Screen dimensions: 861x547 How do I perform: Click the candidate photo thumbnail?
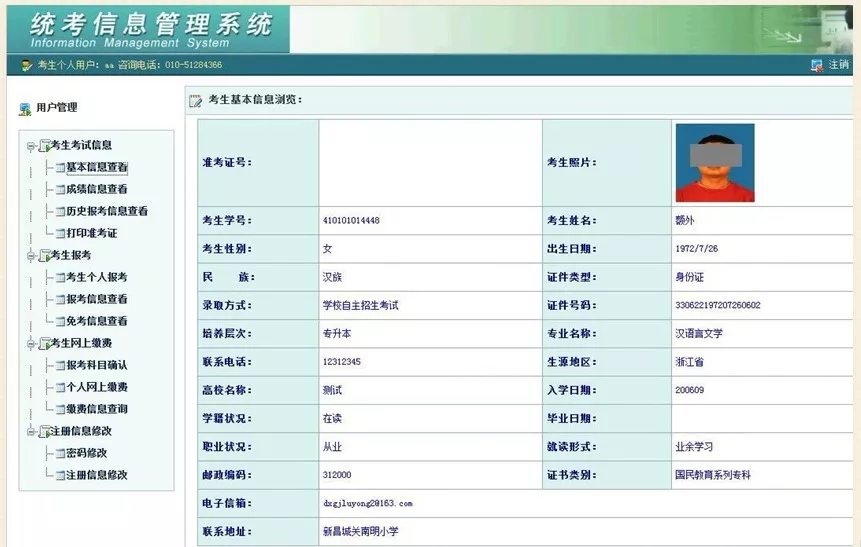[x=715, y=163]
